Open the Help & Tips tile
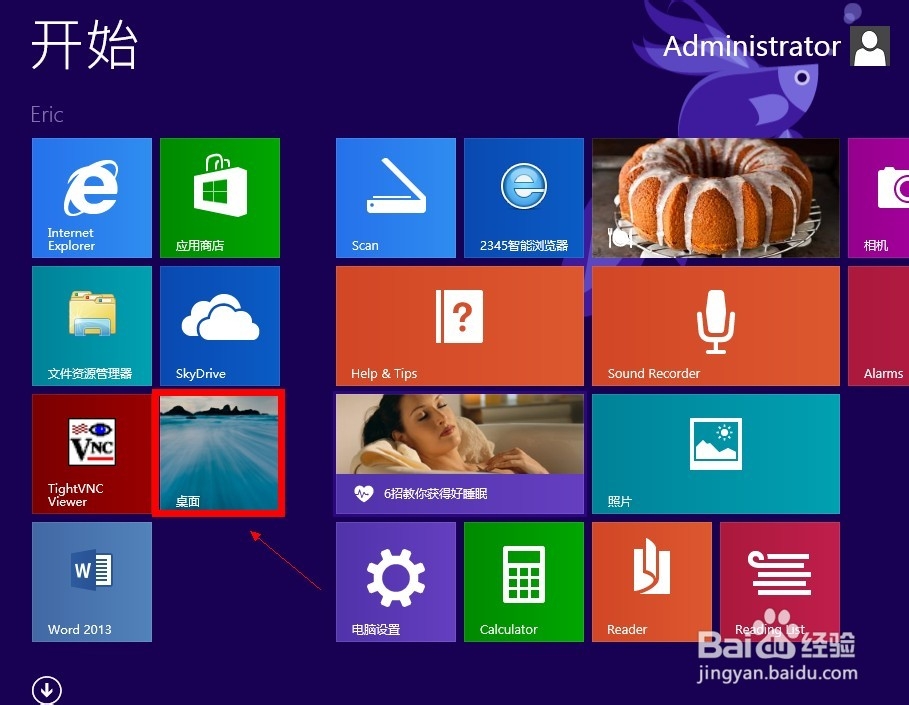This screenshot has width=909, height=705. [459, 325]
